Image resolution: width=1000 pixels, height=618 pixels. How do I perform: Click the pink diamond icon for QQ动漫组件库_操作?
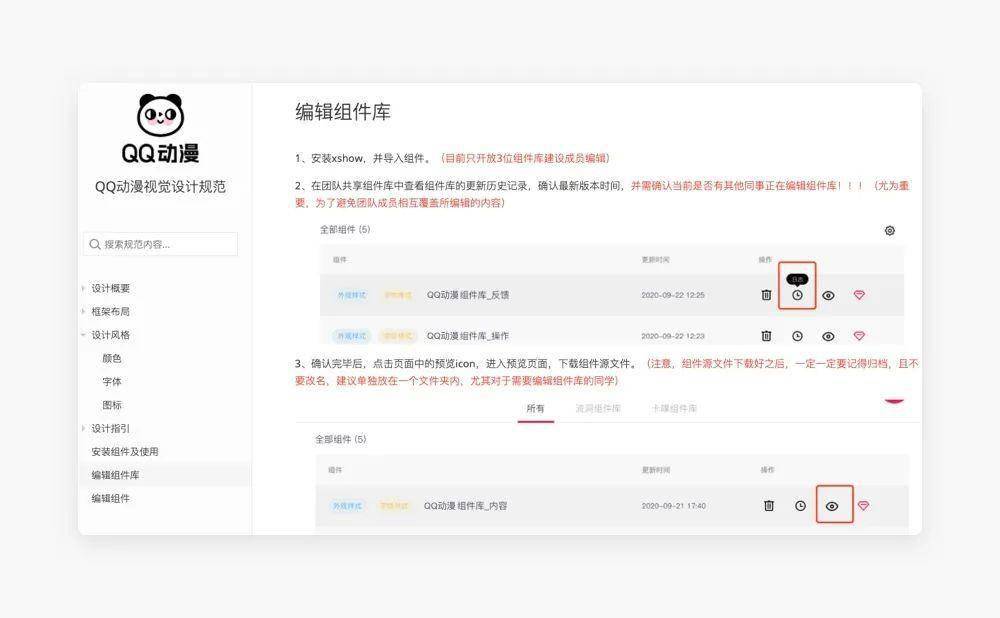point(859,335)
